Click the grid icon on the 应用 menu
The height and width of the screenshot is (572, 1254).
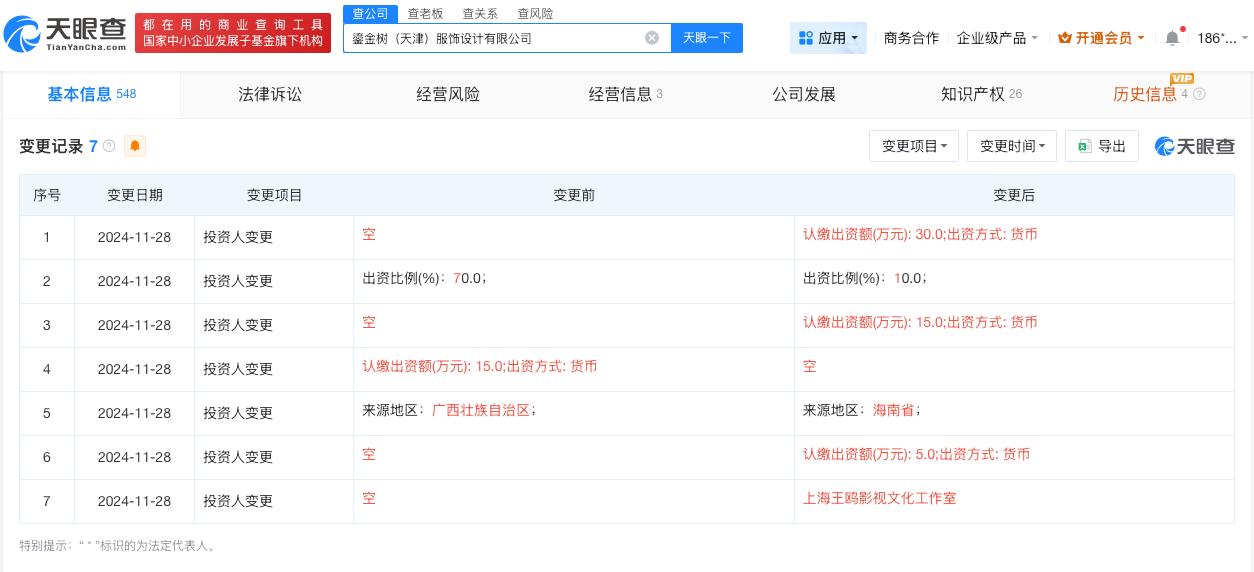click(x=806, y=38)
